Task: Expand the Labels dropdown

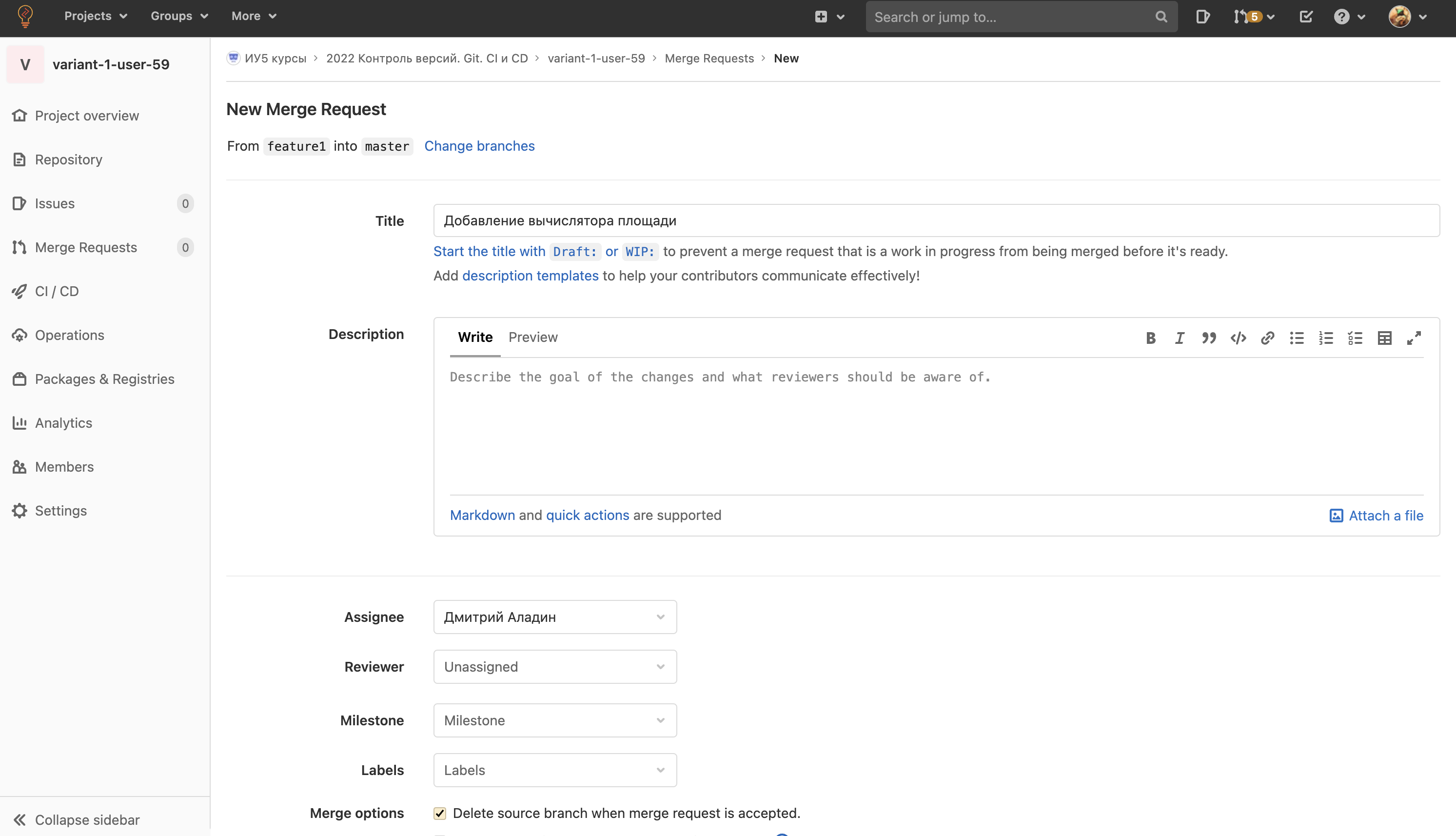Action: [554, 770]
